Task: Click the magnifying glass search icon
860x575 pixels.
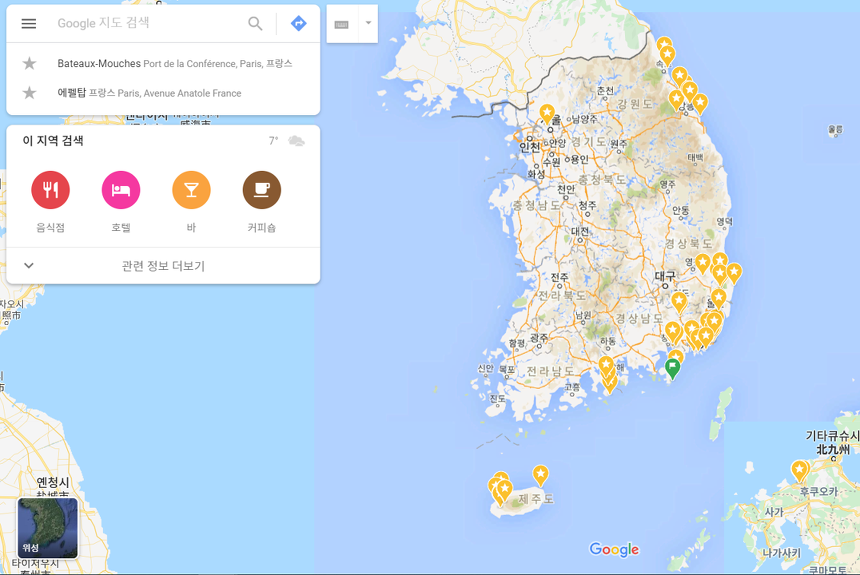Action: pyautogui.click(x=255, y=23)
